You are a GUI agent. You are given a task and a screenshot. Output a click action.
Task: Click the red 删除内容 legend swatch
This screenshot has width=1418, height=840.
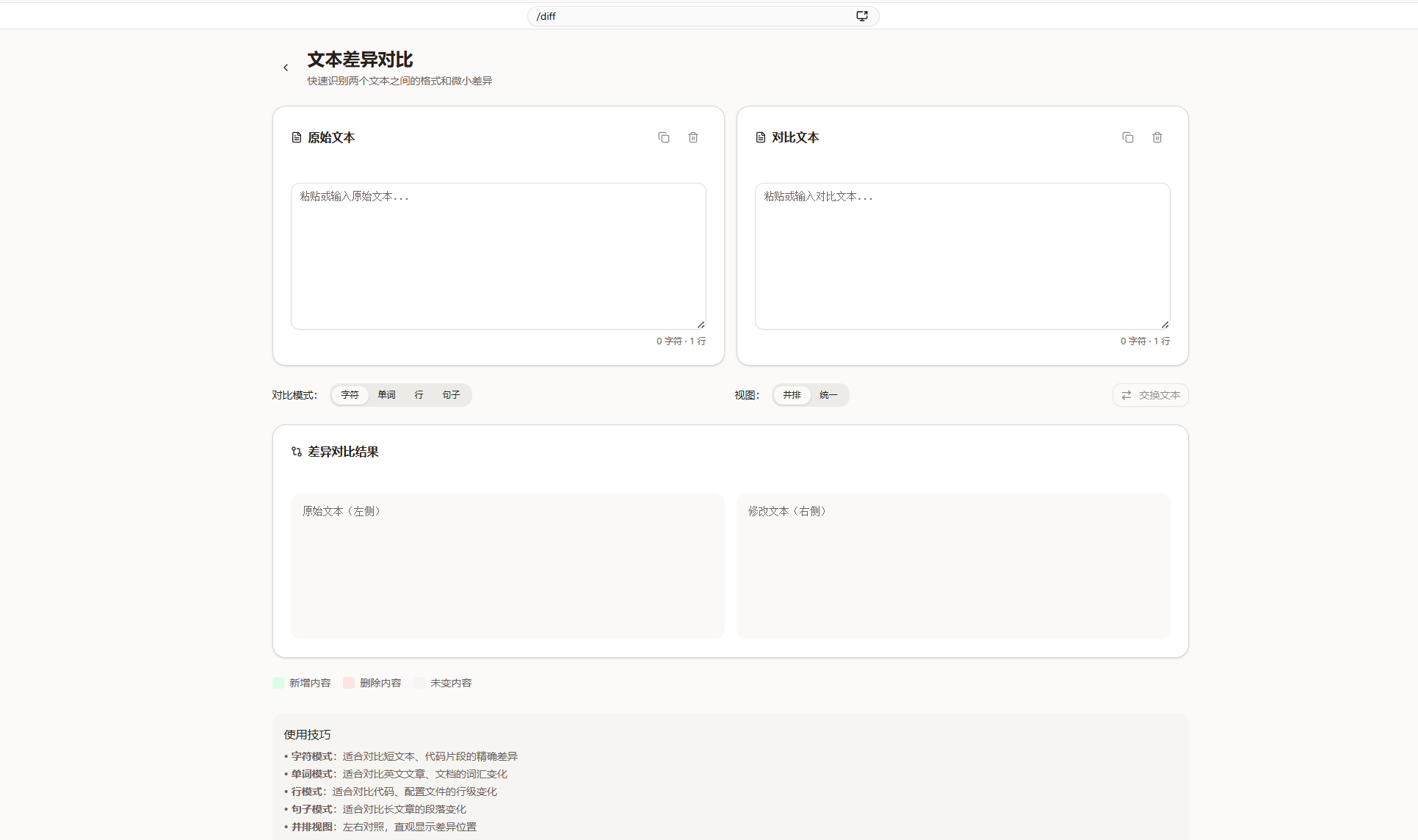pyautogui.click(x=349, y=683)
